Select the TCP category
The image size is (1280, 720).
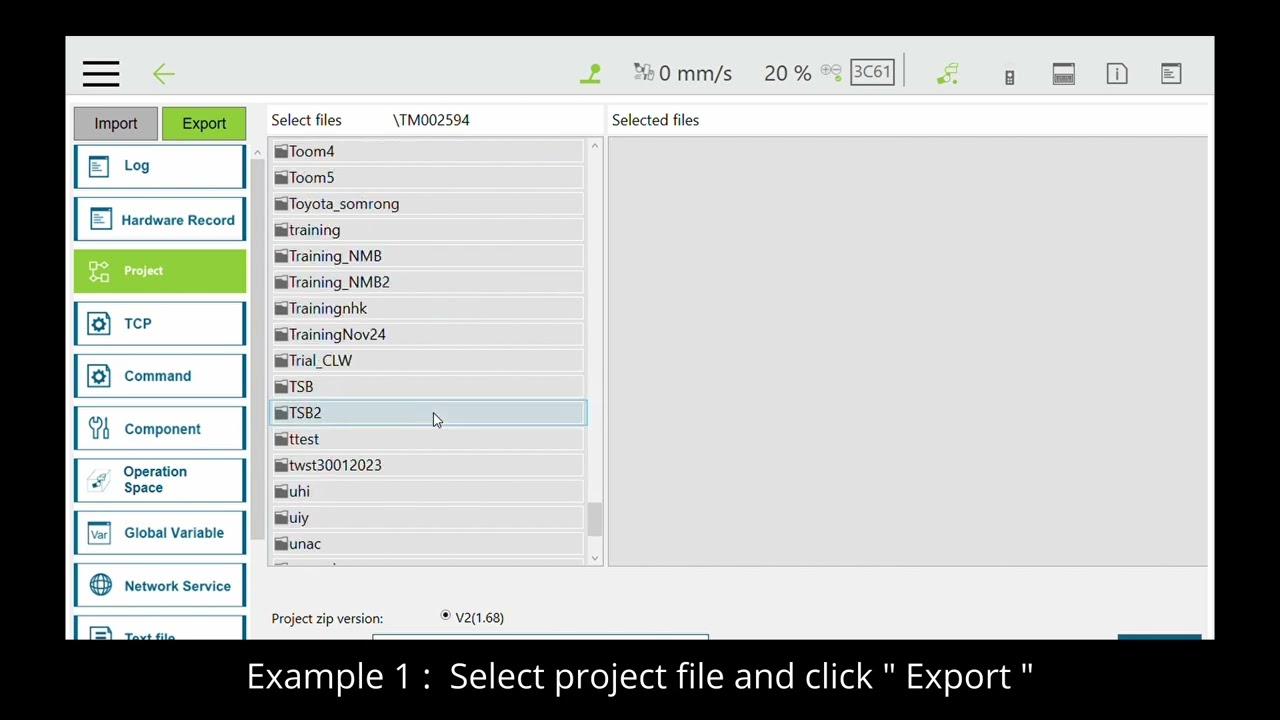point(160,324)
